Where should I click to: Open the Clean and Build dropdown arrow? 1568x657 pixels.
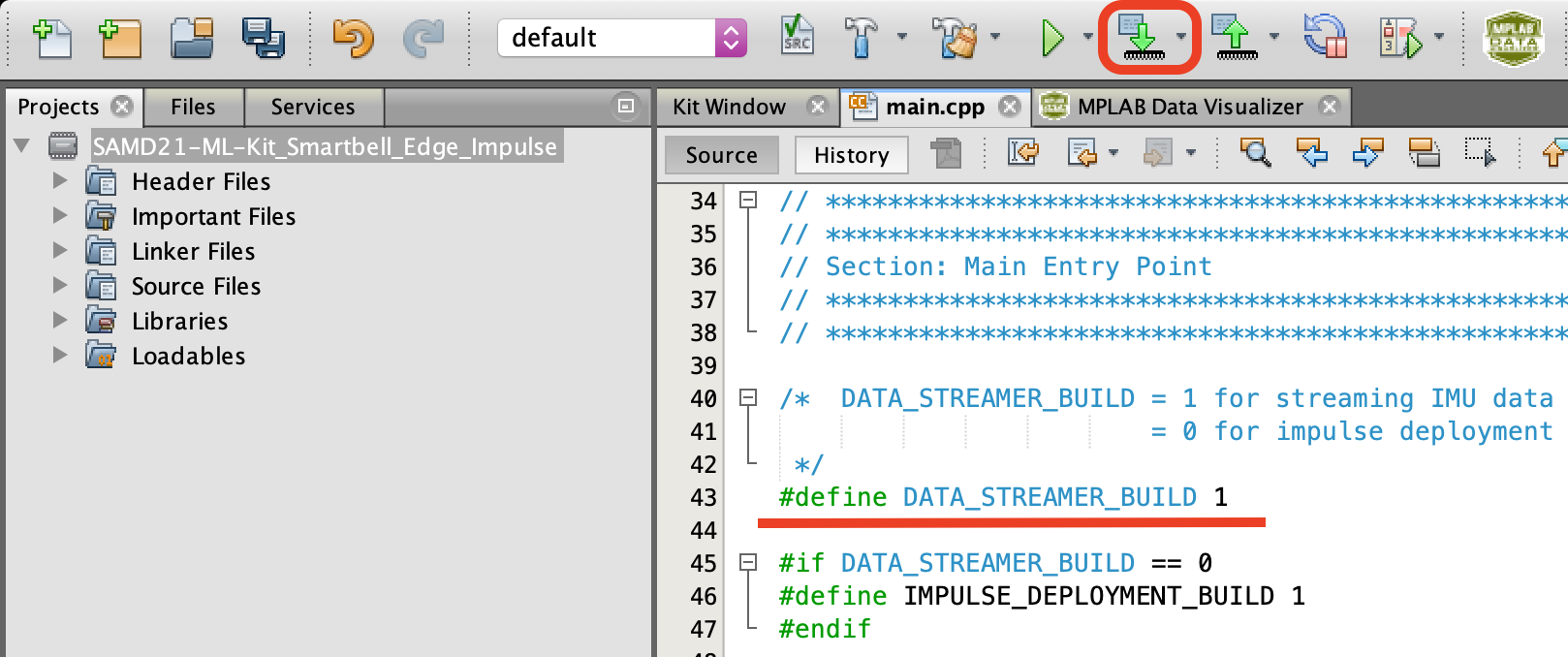pyautogui.click(x=995, y=38)
